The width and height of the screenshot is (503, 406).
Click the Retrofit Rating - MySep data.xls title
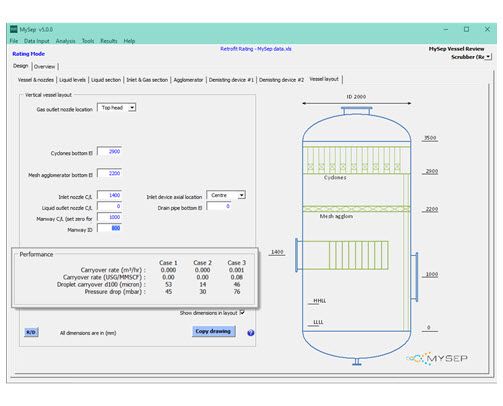pyautogui.click(x=256, y=49)
